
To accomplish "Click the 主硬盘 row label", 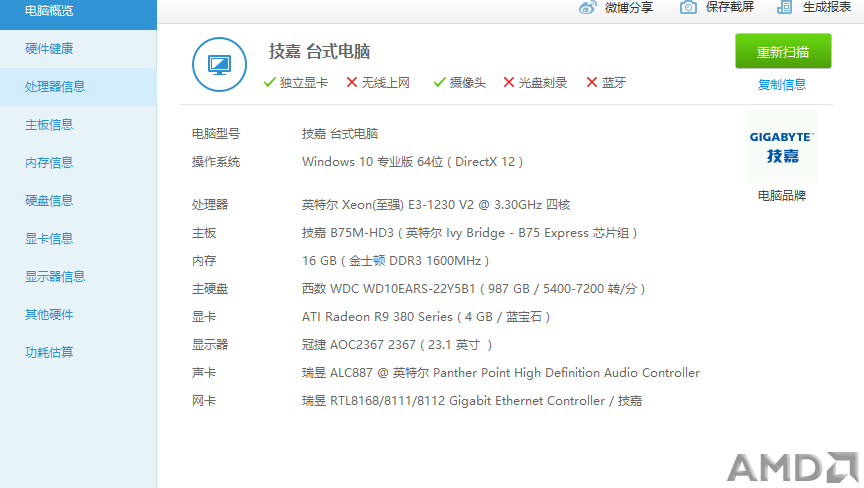I will pos(210,289).
